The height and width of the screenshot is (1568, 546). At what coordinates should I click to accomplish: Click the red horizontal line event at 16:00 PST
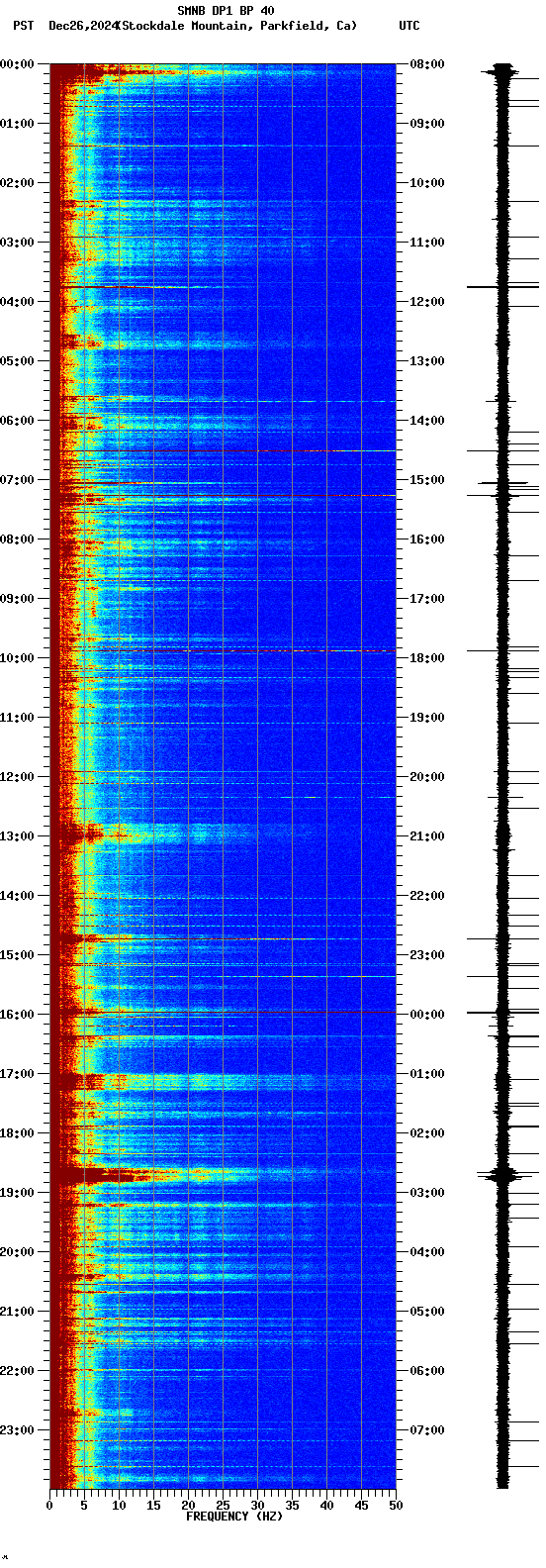223,1012
